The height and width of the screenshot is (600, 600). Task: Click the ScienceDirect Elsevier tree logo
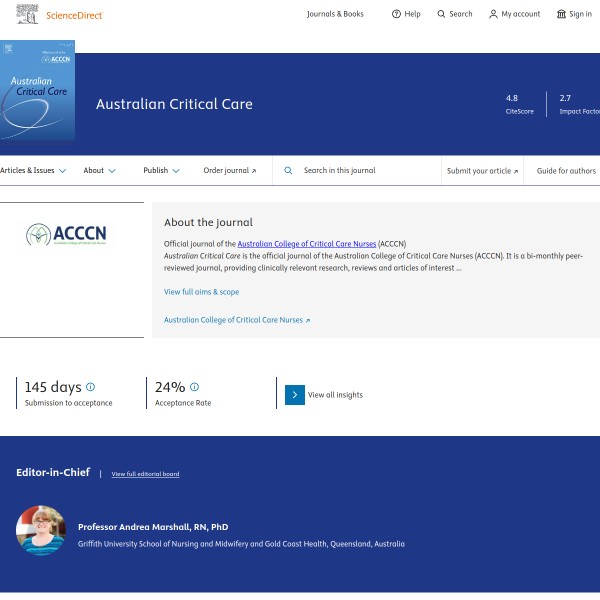[x=28, y=14]
